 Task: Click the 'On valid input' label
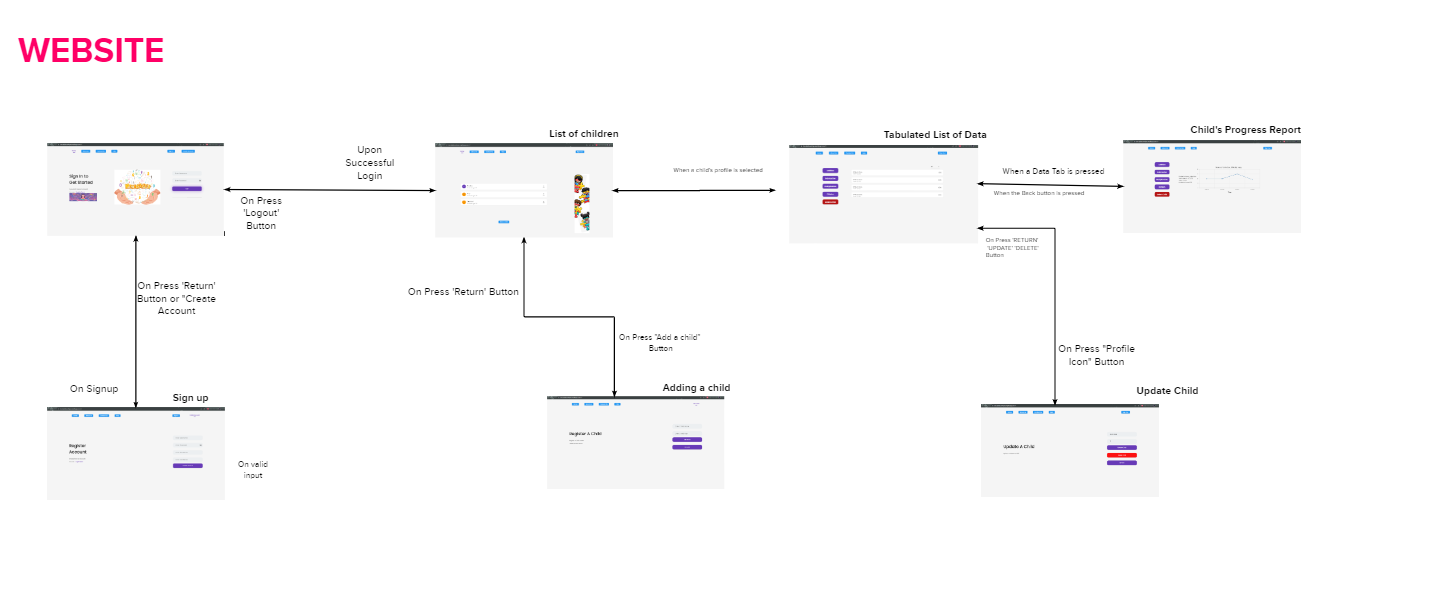tap(253, 470)
